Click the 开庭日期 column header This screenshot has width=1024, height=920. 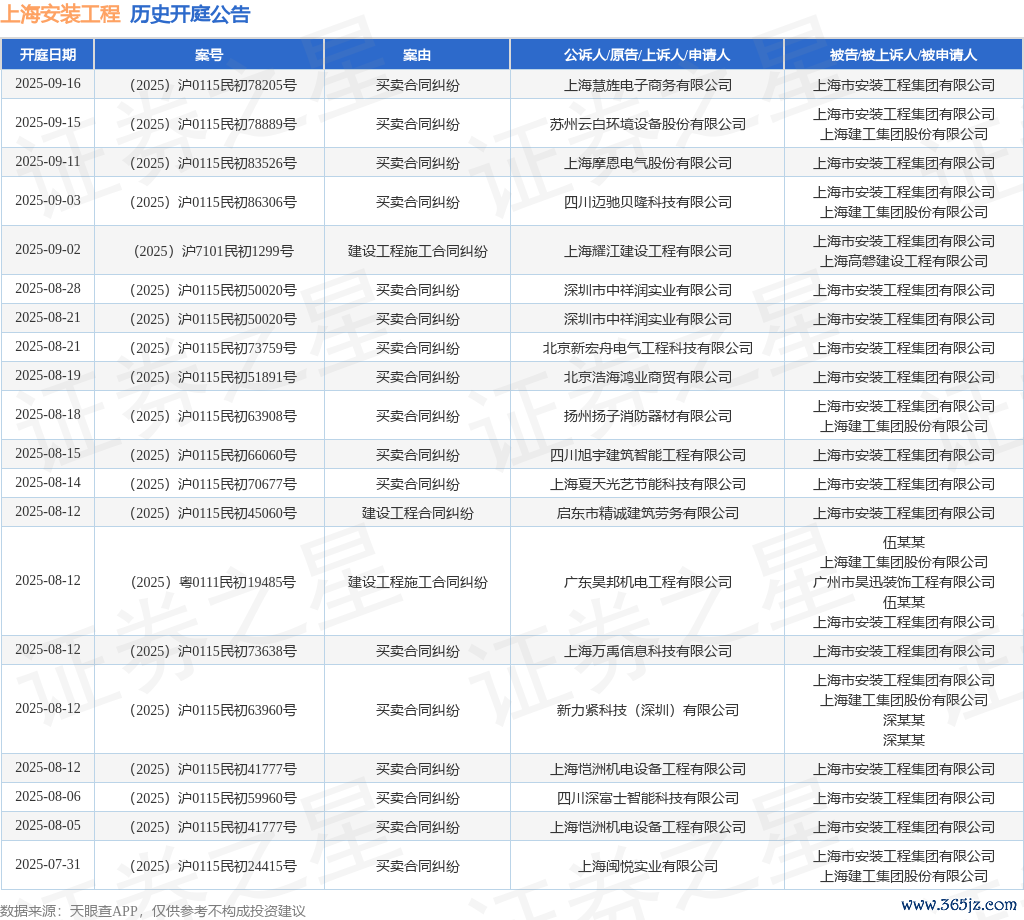click(x=47, y=55)
